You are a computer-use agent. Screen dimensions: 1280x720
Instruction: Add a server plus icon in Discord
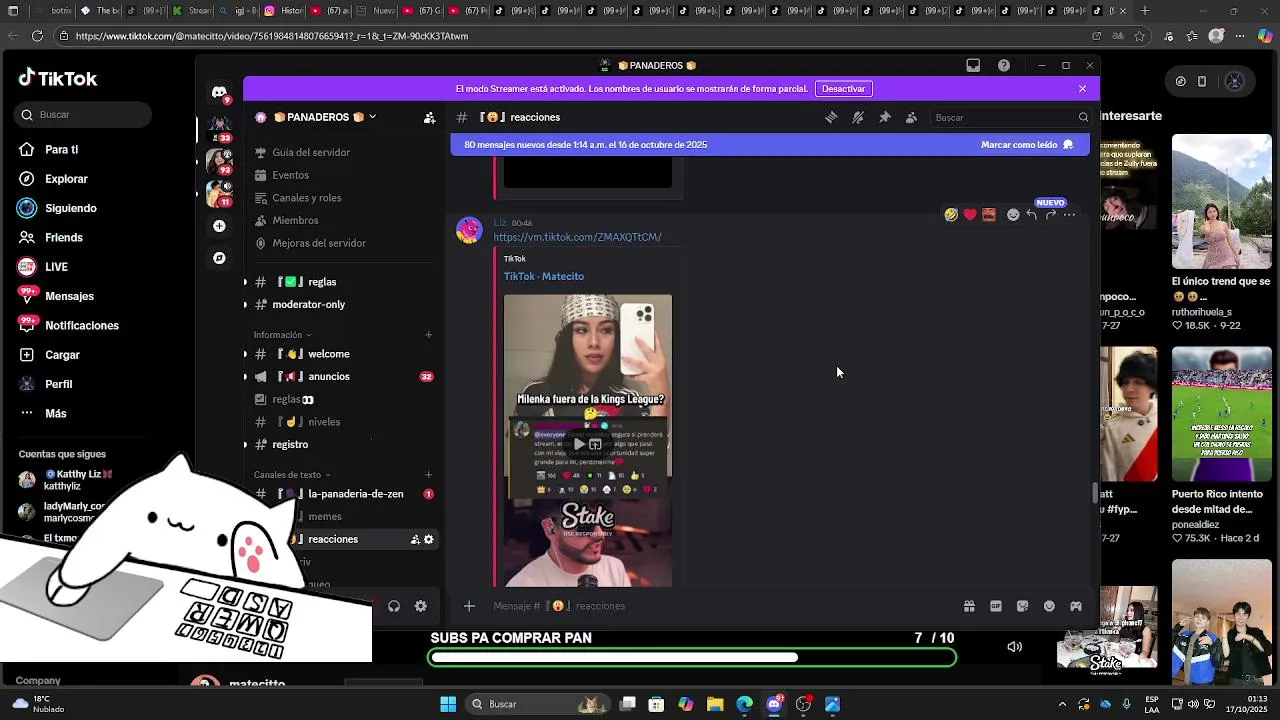(219, 226)
